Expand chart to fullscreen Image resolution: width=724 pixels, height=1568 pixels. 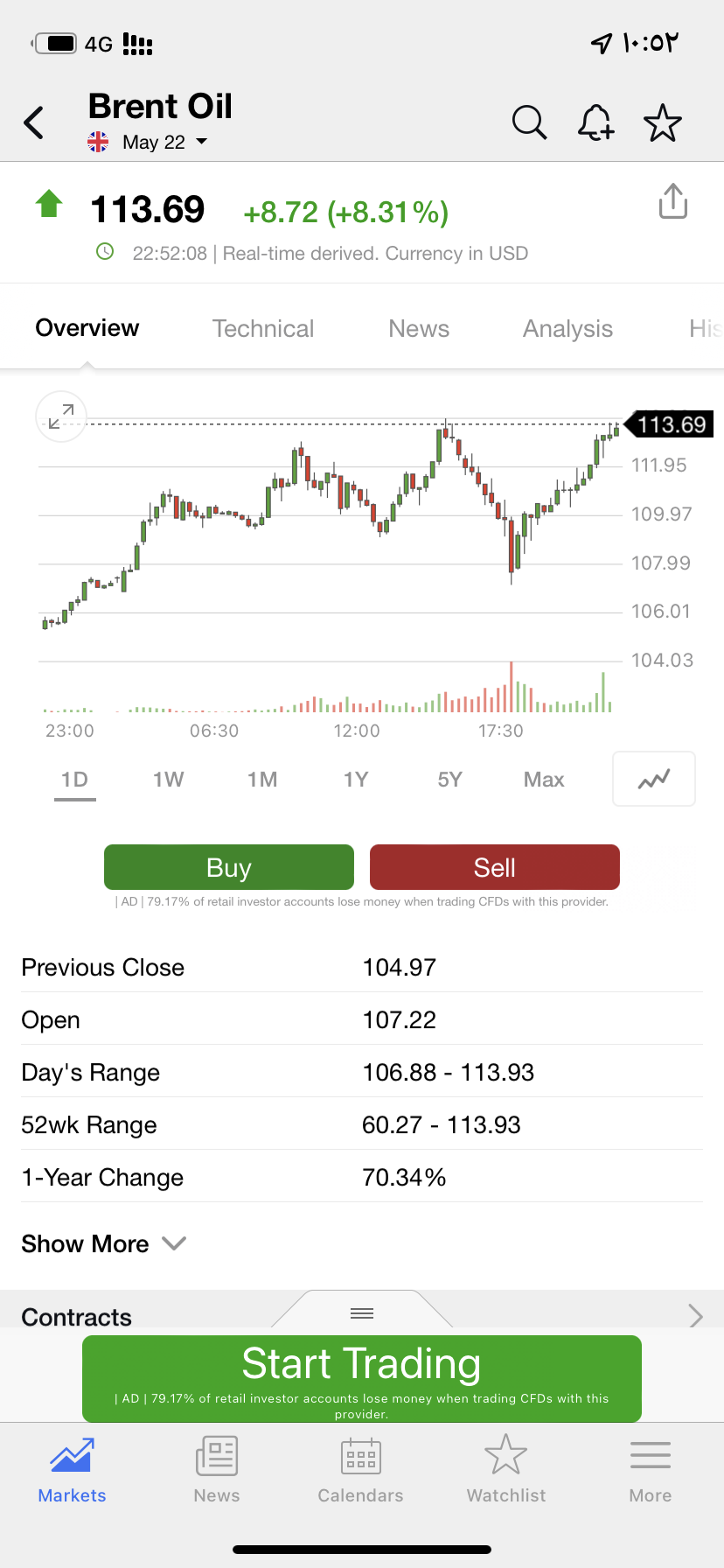point(61,416)
